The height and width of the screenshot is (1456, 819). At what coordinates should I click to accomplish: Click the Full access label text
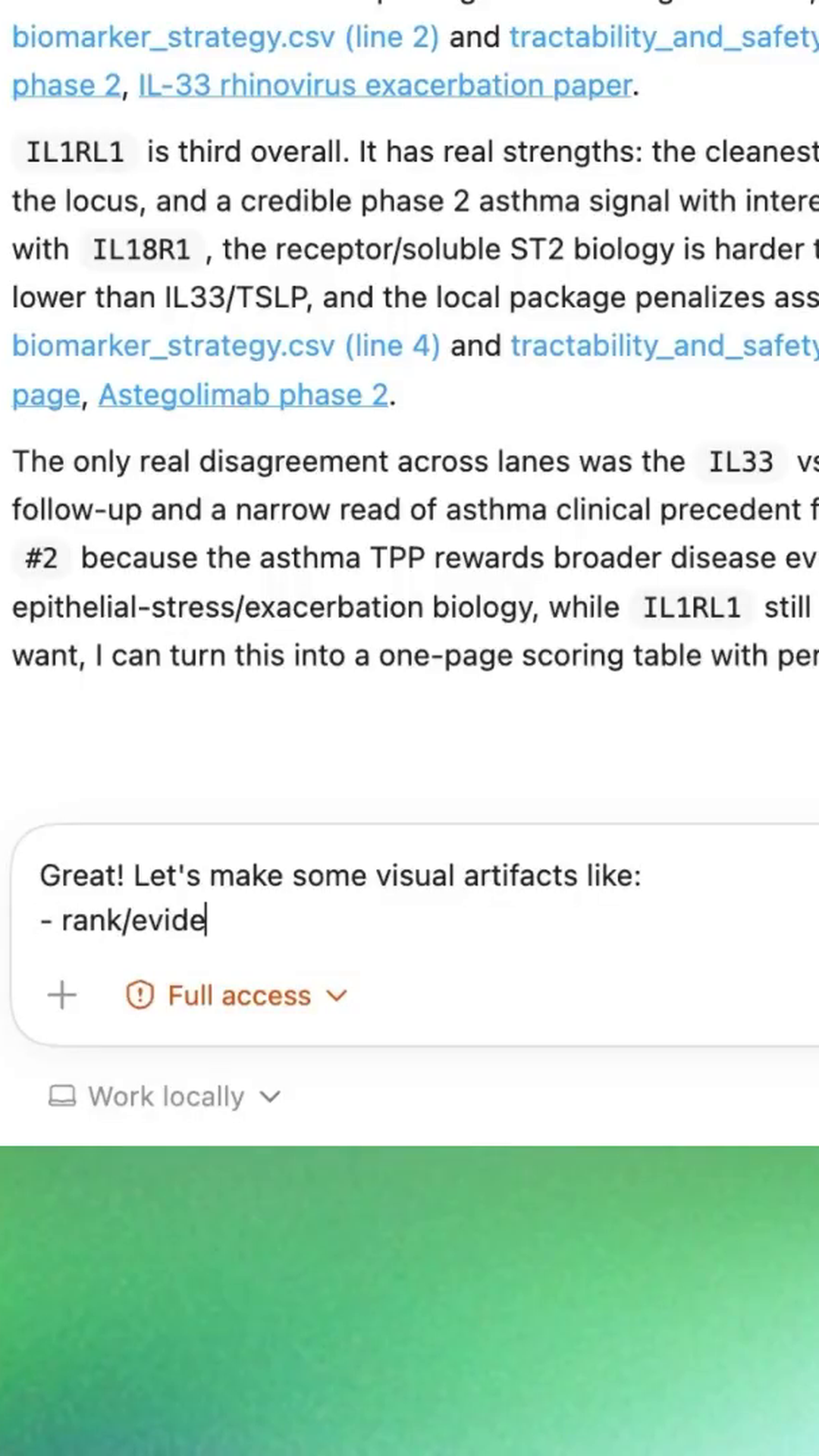pyautogui.click(x=238, y=995)
